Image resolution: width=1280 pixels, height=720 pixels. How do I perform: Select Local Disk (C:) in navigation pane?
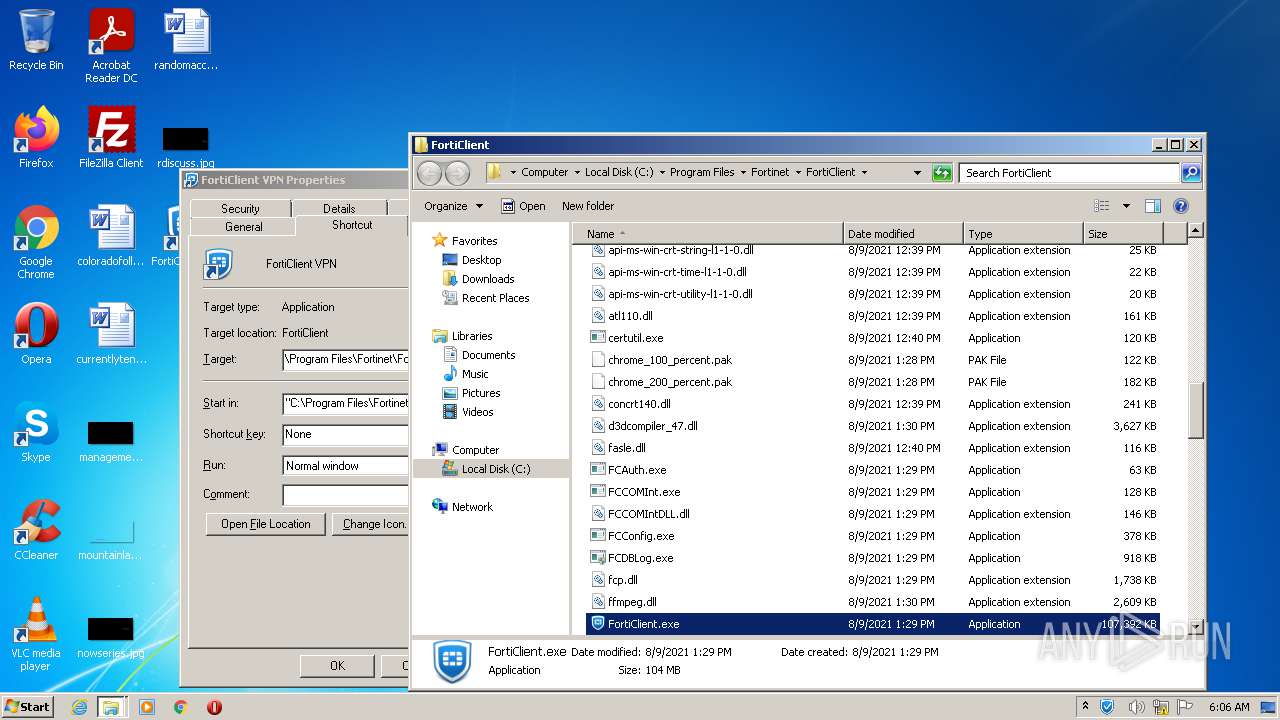click(495, 469)
